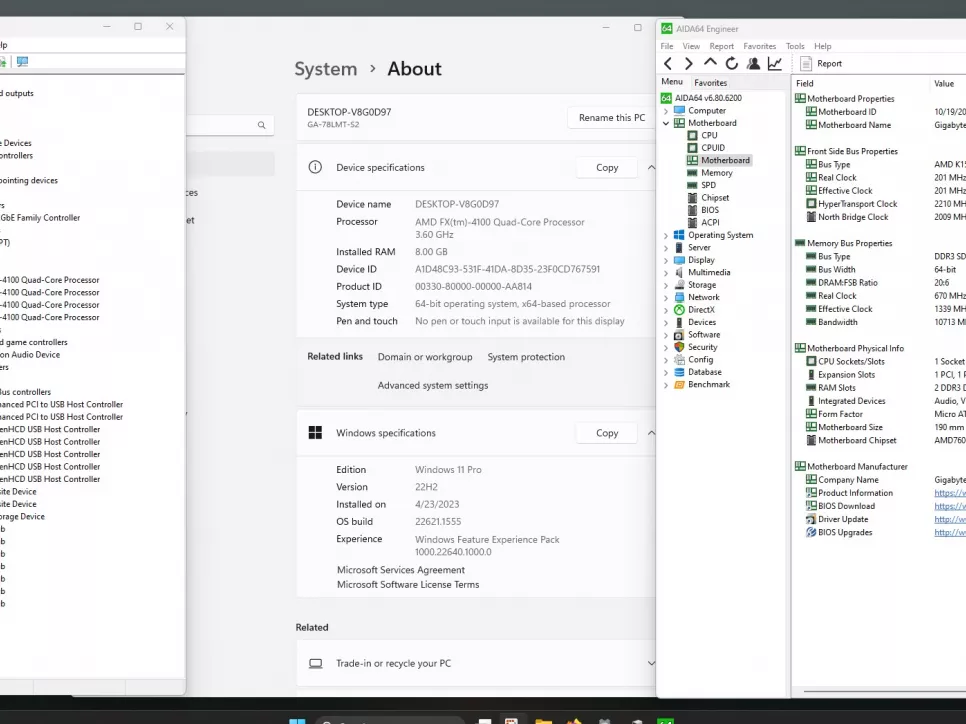Open Advanced system settings link
966x724 pixels.
click(x=433, y=386)
